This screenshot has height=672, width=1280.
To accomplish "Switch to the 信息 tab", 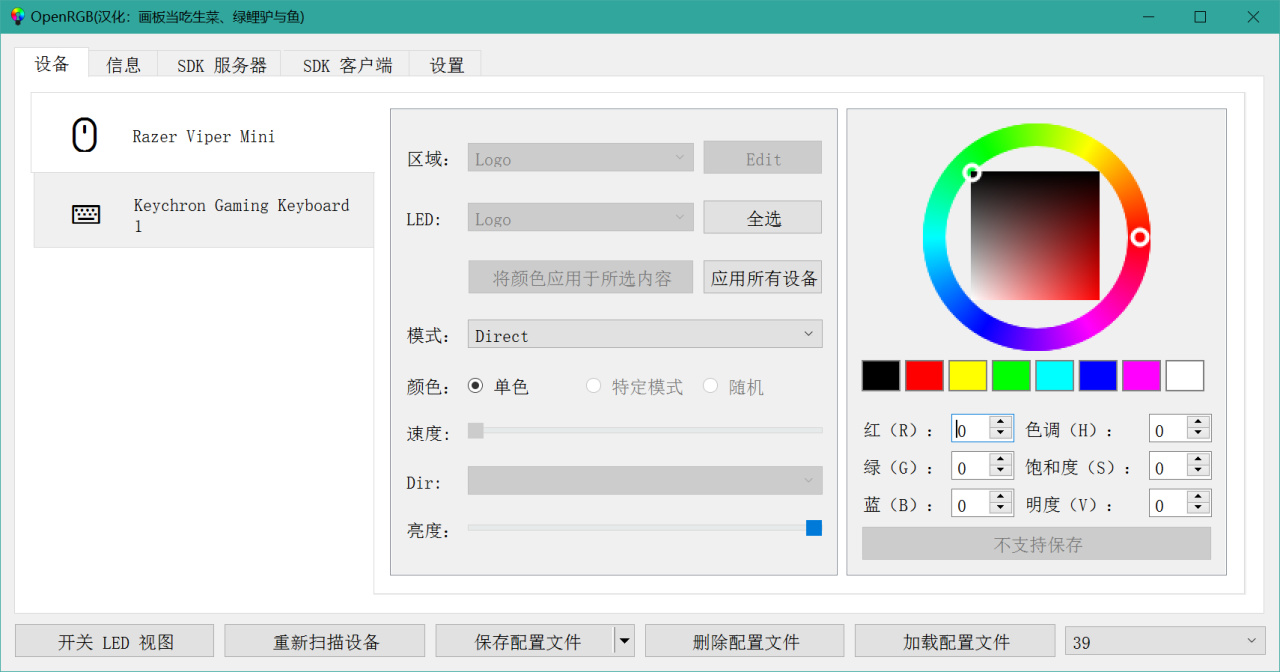I will point(124,65).
